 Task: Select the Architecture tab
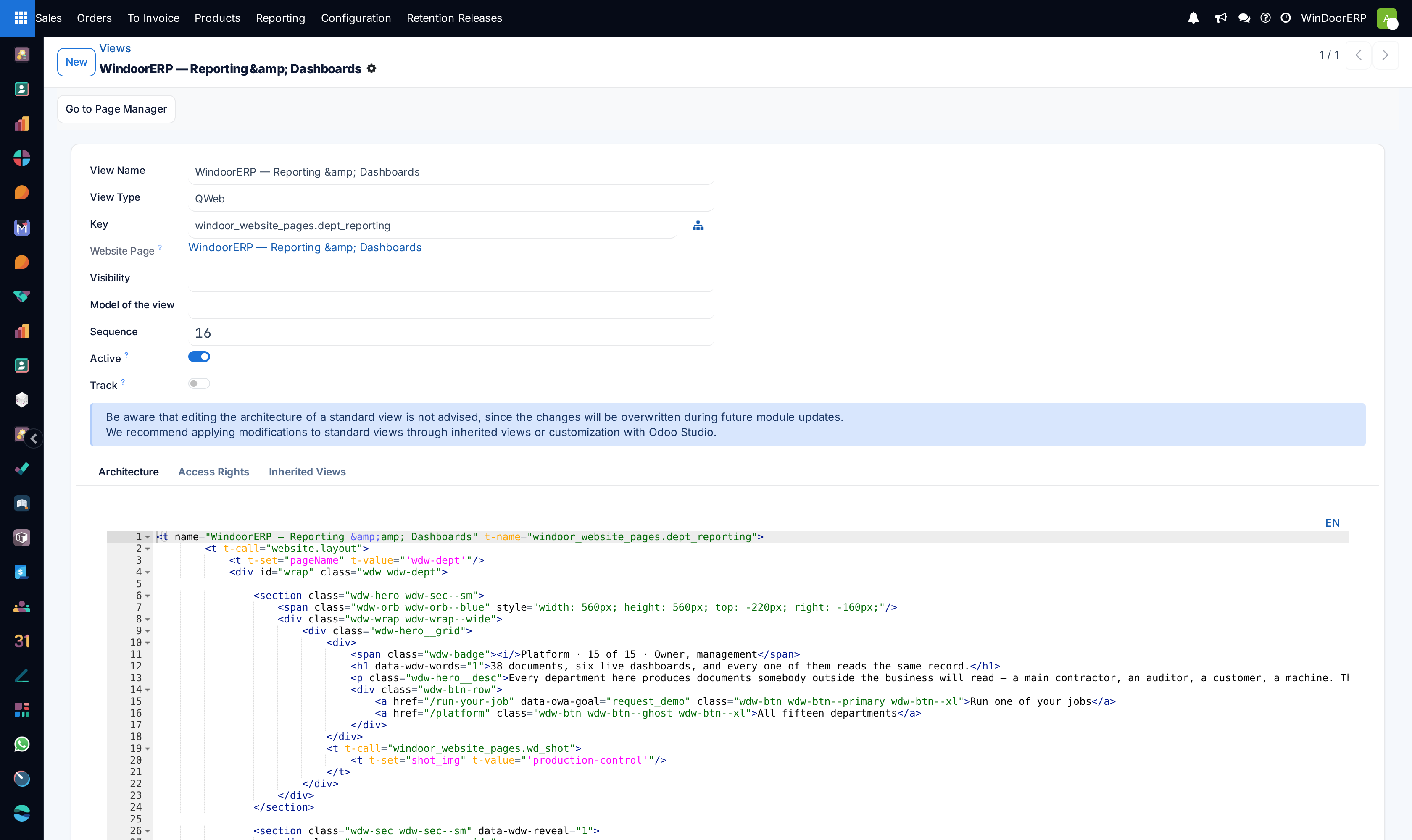129,472
